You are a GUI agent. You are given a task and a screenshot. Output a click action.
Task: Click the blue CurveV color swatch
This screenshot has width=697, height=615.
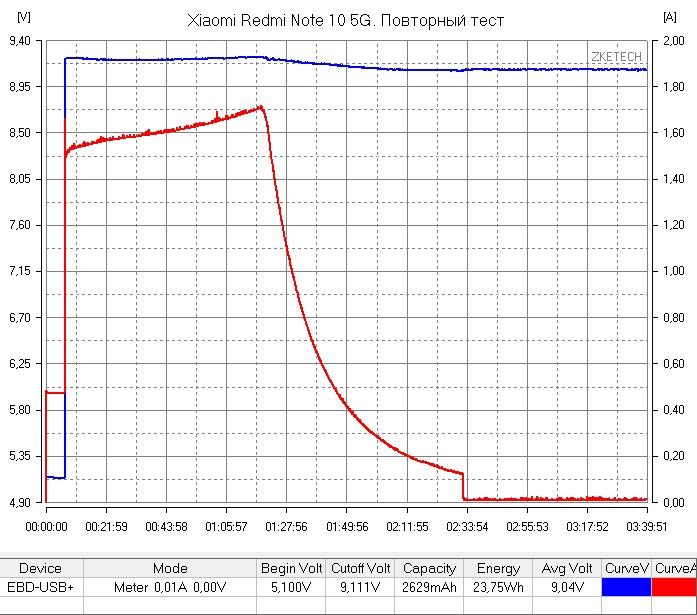coord(626,588)
